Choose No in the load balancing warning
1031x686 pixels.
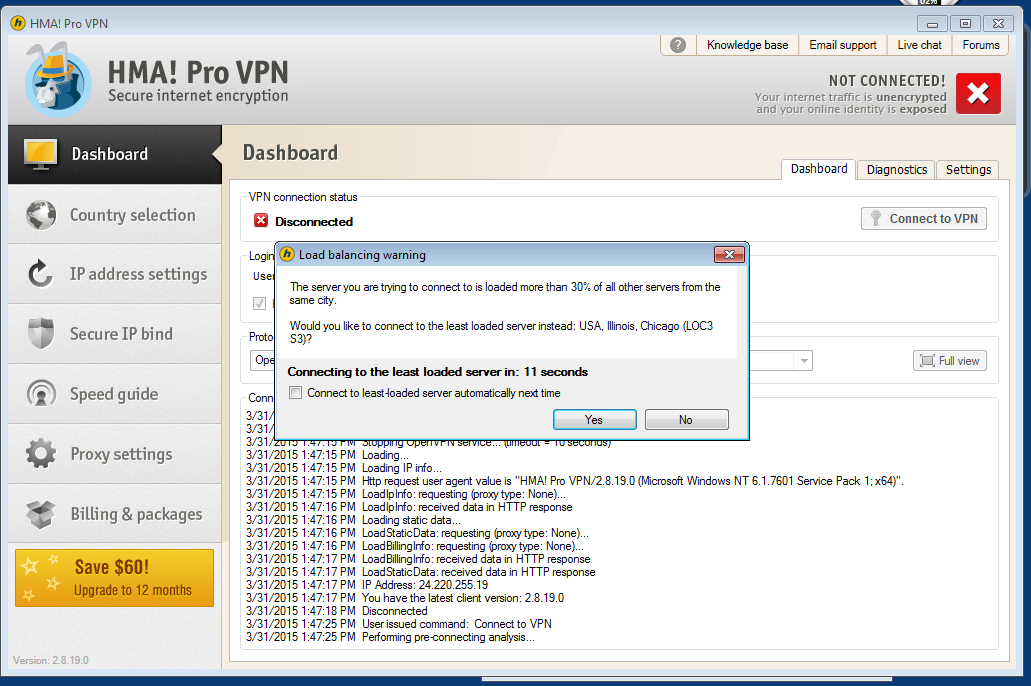(686, 420)
